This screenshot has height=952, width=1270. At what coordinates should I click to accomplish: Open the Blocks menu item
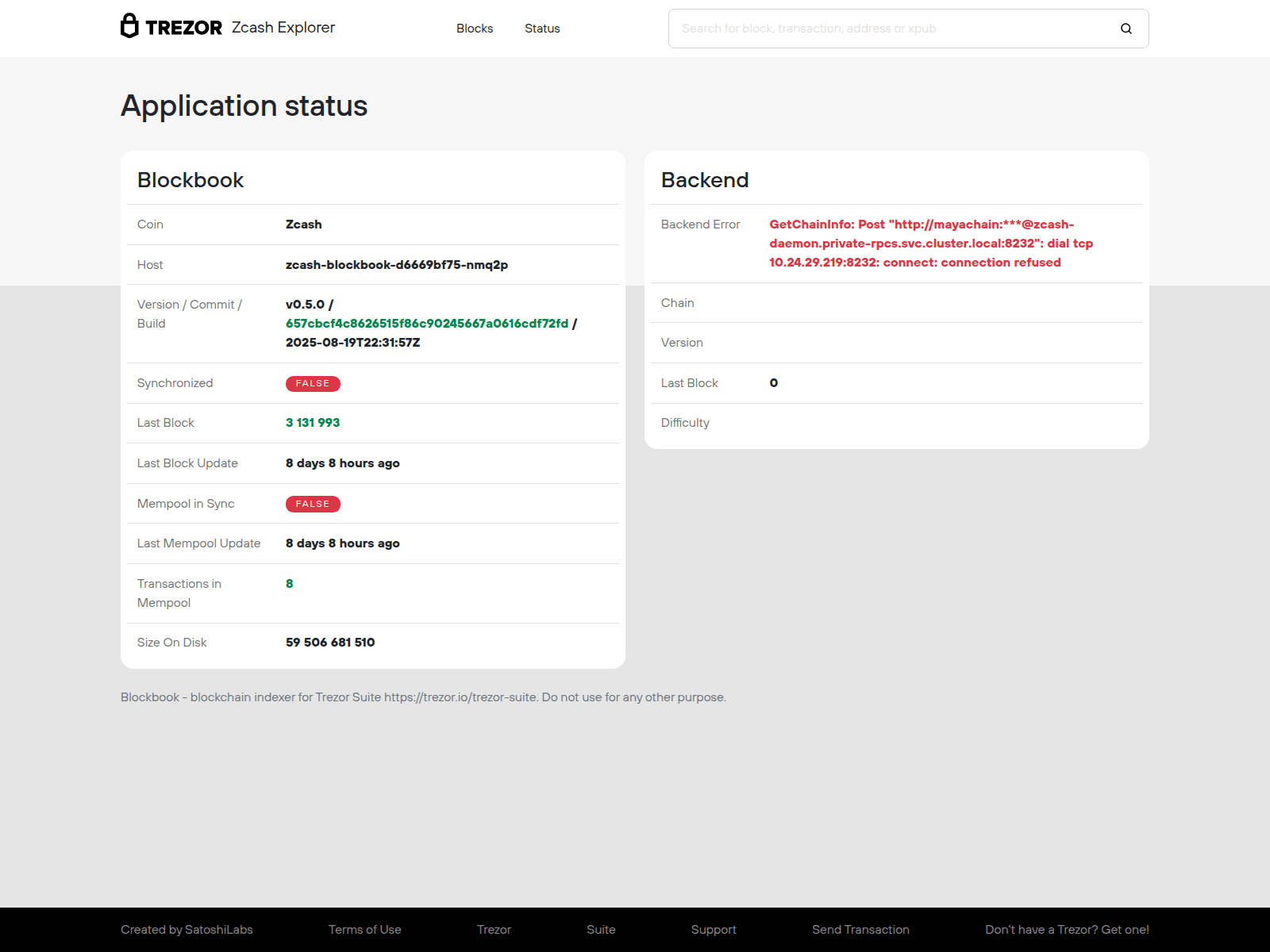point(475,29)
